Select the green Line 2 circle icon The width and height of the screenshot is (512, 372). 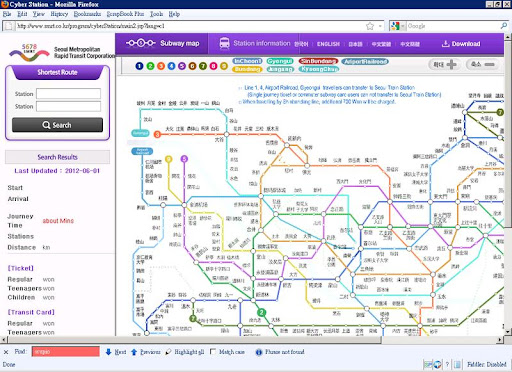point(150,66)
